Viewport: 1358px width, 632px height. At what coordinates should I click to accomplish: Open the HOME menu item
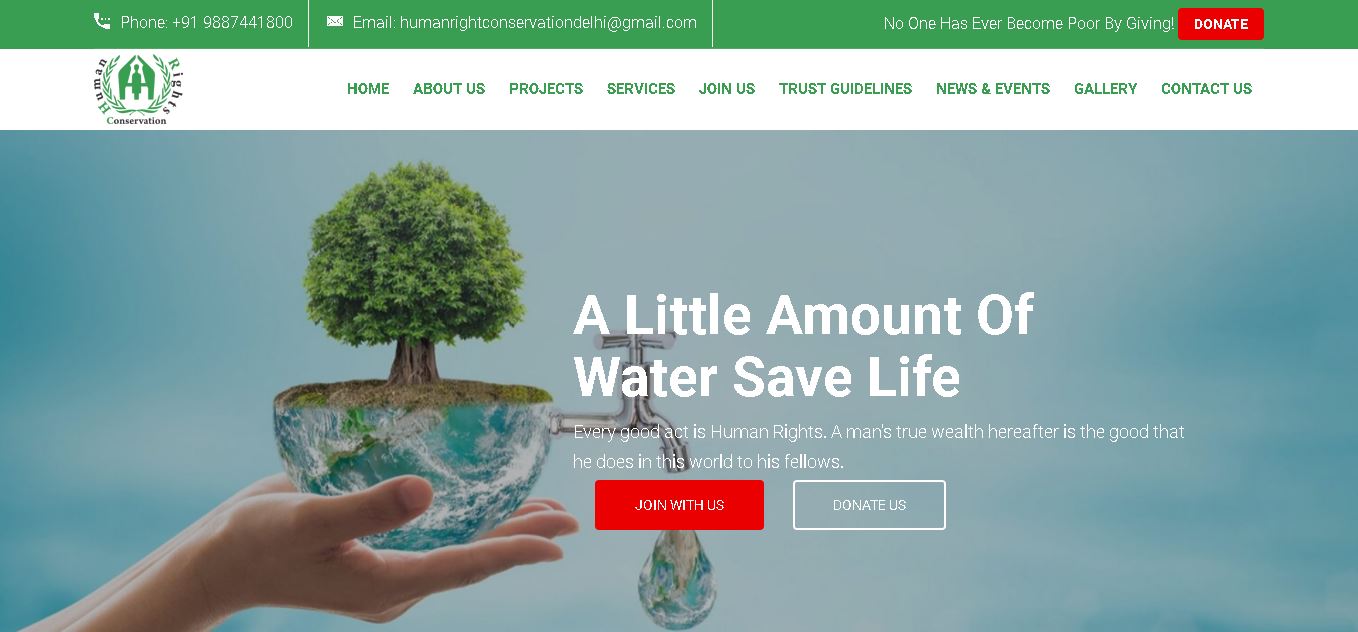coord(368,89)
